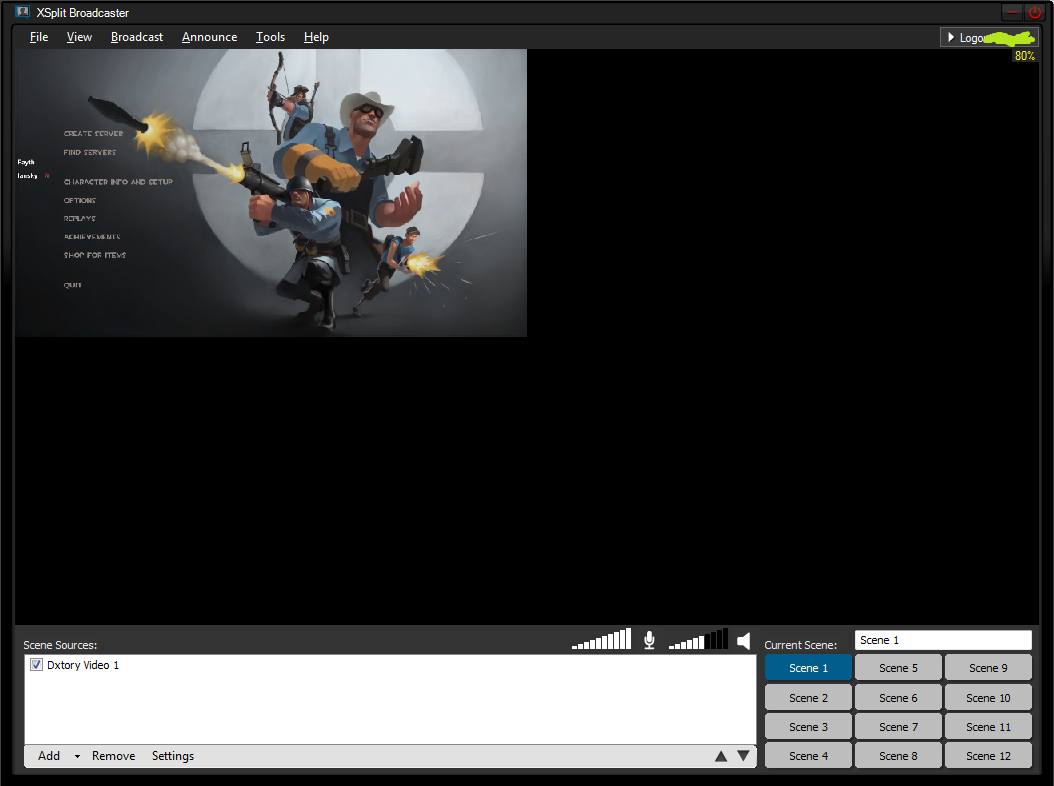1054x786 pixels.
Task: Select the Team Fortress preview in the stage
Action: point(270,193)
